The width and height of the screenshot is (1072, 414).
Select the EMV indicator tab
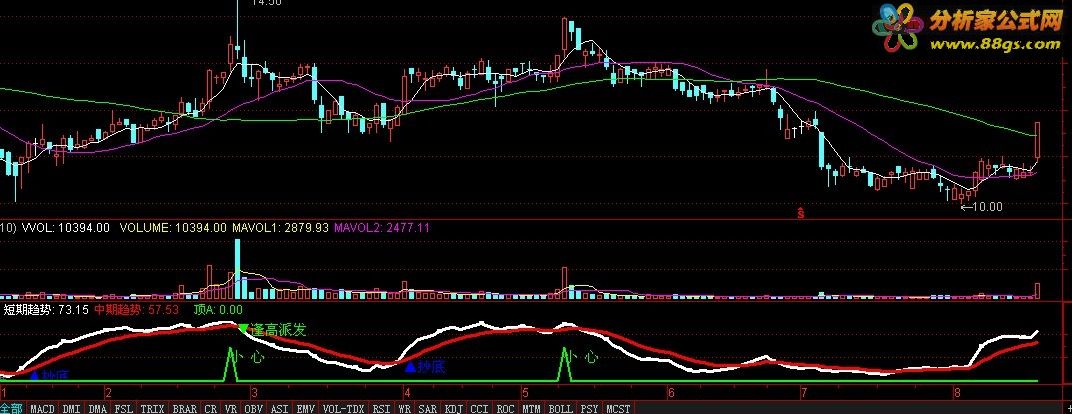click(306, 409)
